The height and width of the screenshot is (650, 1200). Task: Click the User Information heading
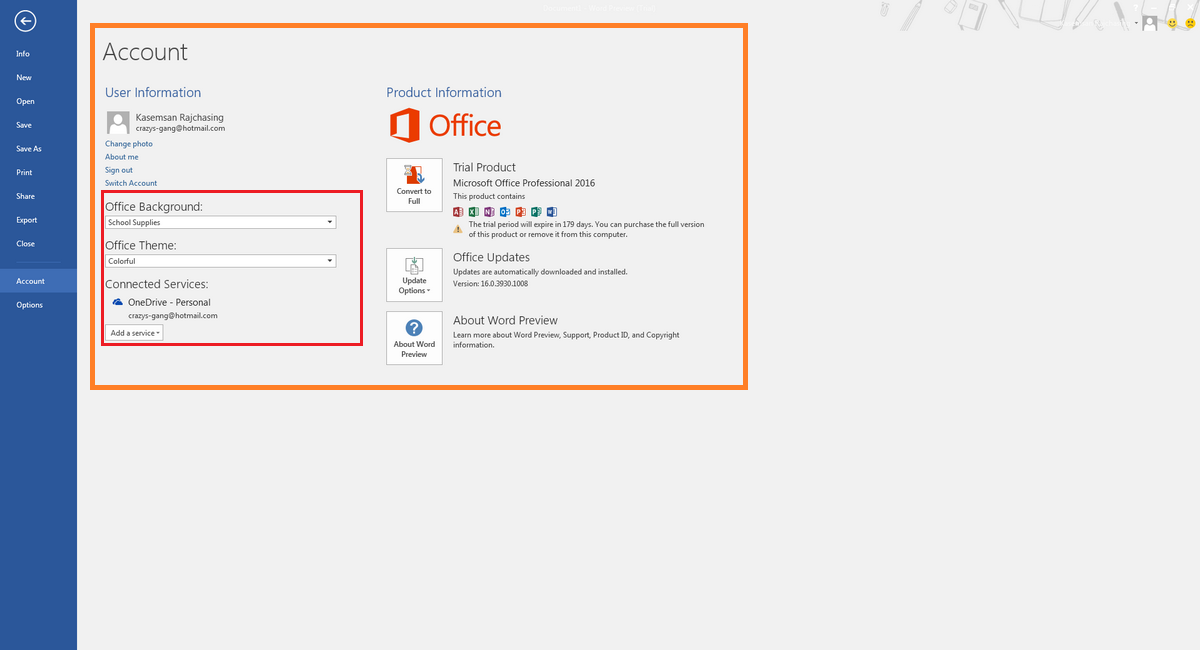pos(153,93)
